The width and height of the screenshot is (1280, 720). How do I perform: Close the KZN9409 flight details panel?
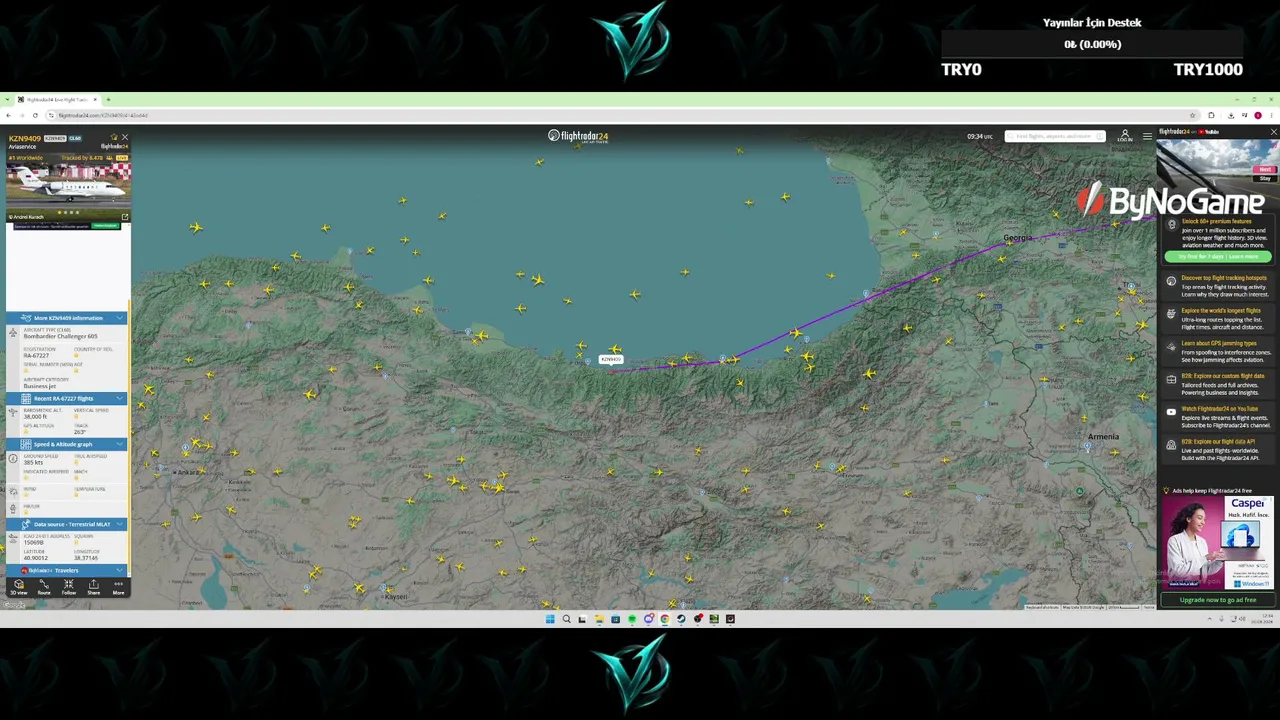point(124,137)
